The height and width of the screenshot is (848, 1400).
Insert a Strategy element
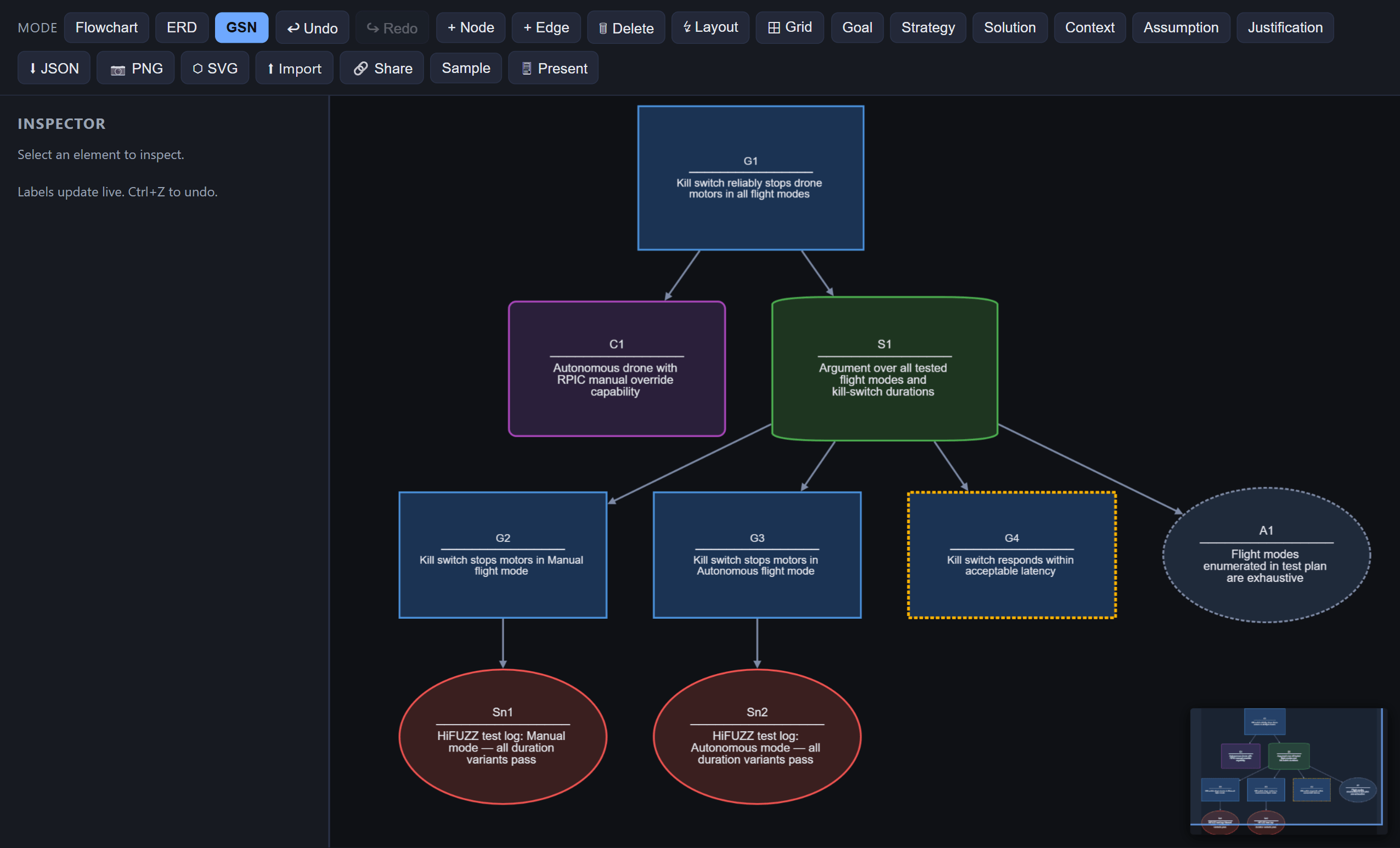(928, 27)
